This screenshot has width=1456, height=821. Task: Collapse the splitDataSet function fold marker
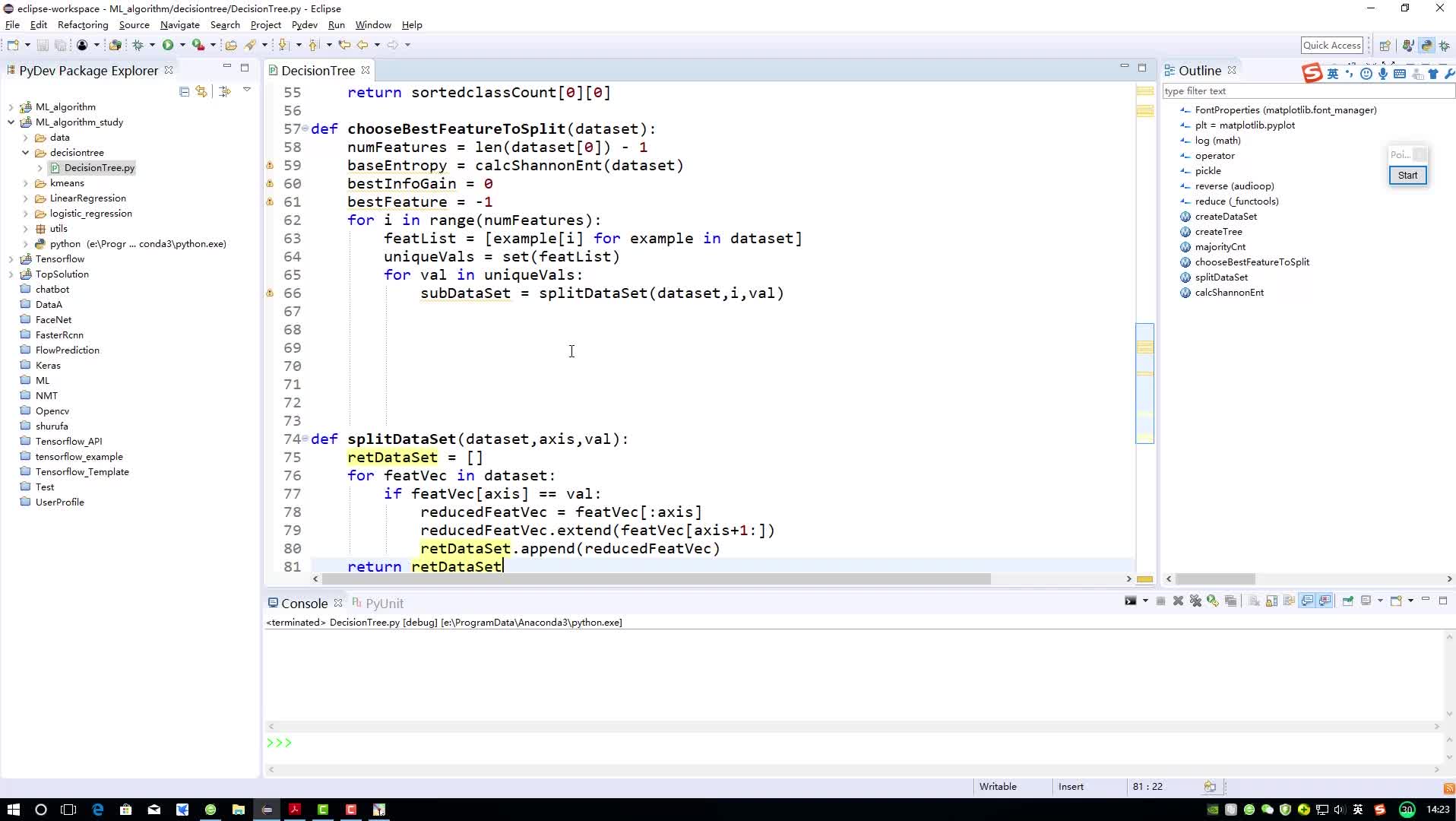(x=305, y=439)
